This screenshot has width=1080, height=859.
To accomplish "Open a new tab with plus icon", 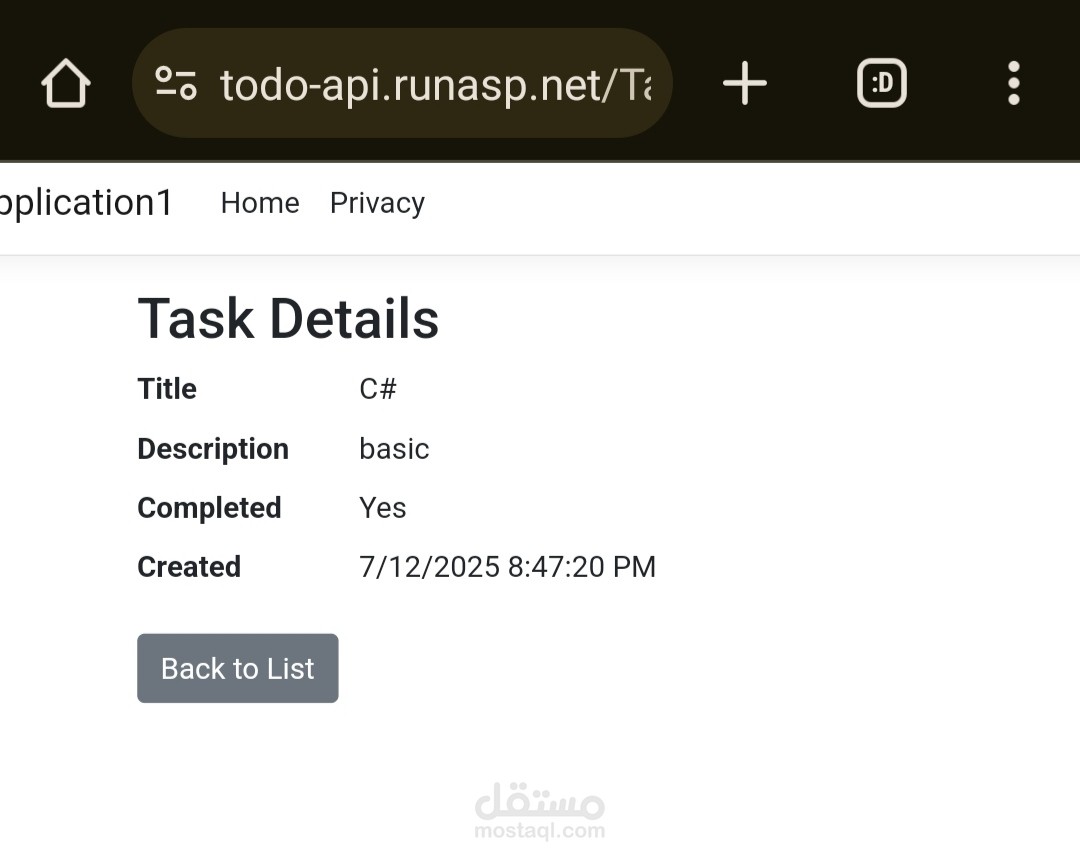I will coord(745,83).
